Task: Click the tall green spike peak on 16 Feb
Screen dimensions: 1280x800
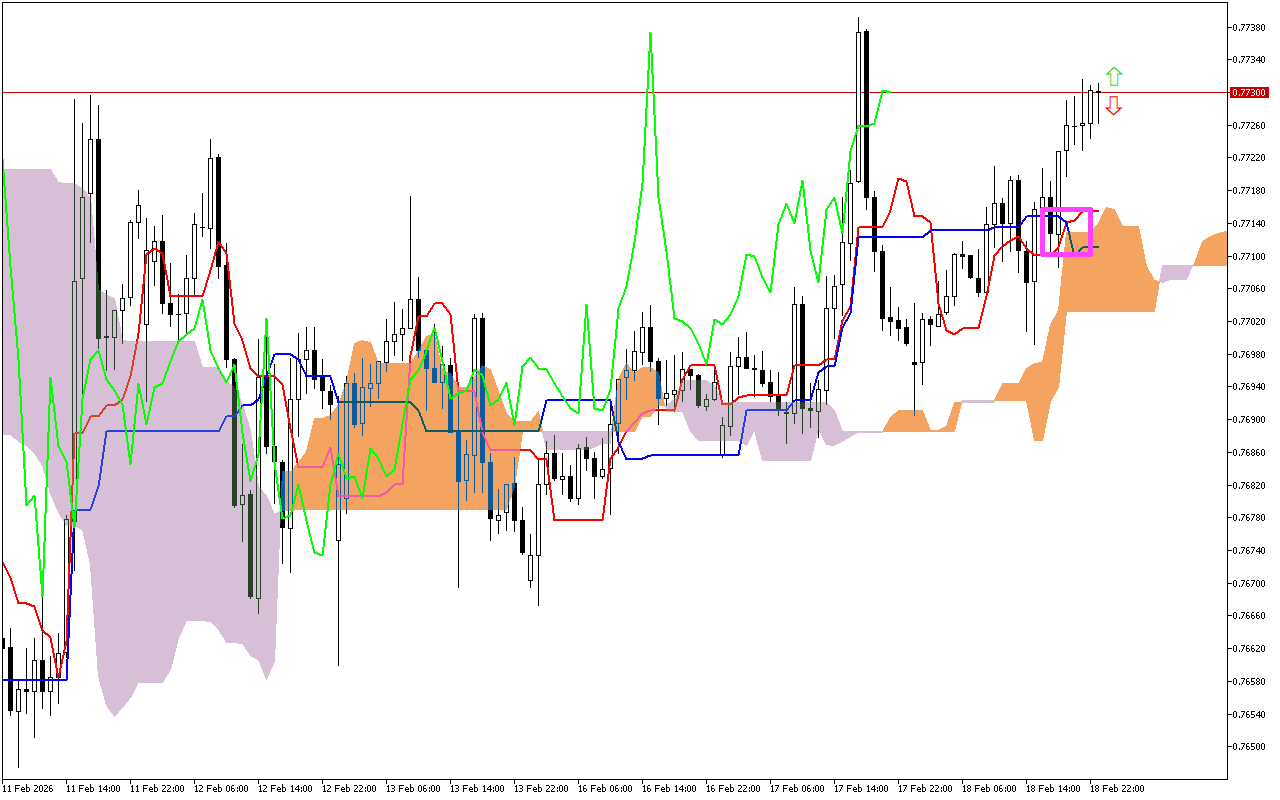Action: click(650, 34)
